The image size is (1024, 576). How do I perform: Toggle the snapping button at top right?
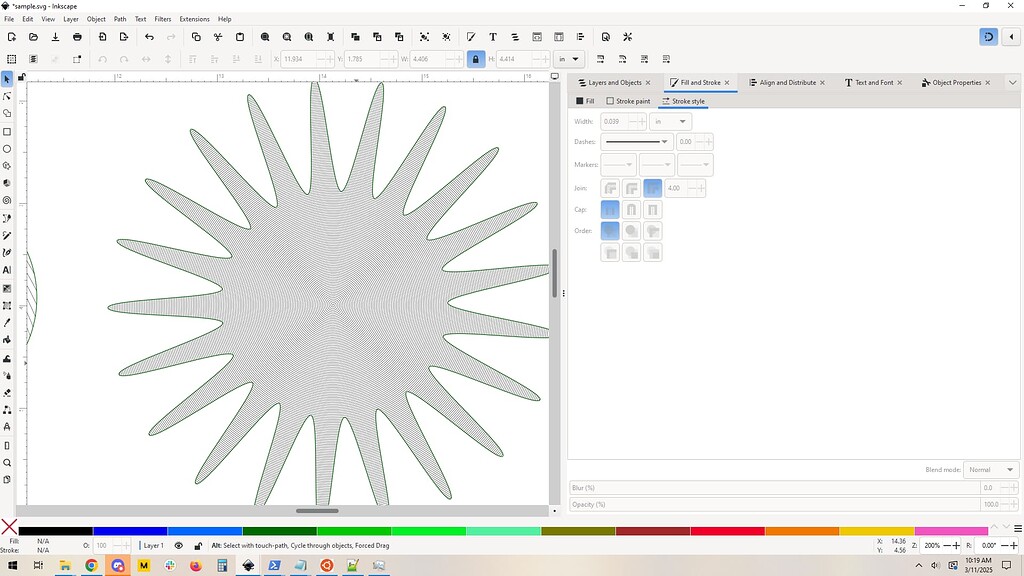coord(989,37)
